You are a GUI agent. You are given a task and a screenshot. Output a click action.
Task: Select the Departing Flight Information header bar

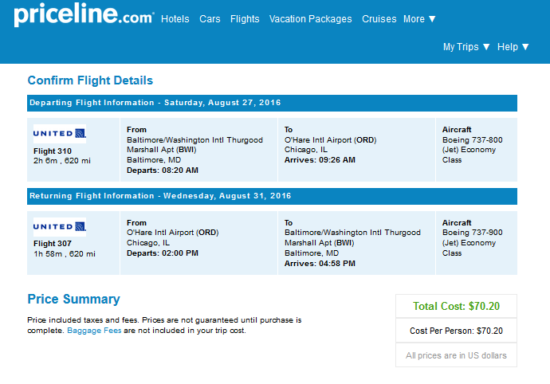[272, 103]
